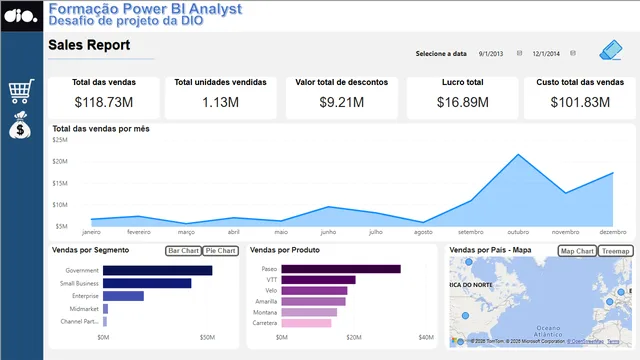640x360 pixels.
Task: Click 'Total das vendas por mês' title
Action: click(x=101, y=129)
